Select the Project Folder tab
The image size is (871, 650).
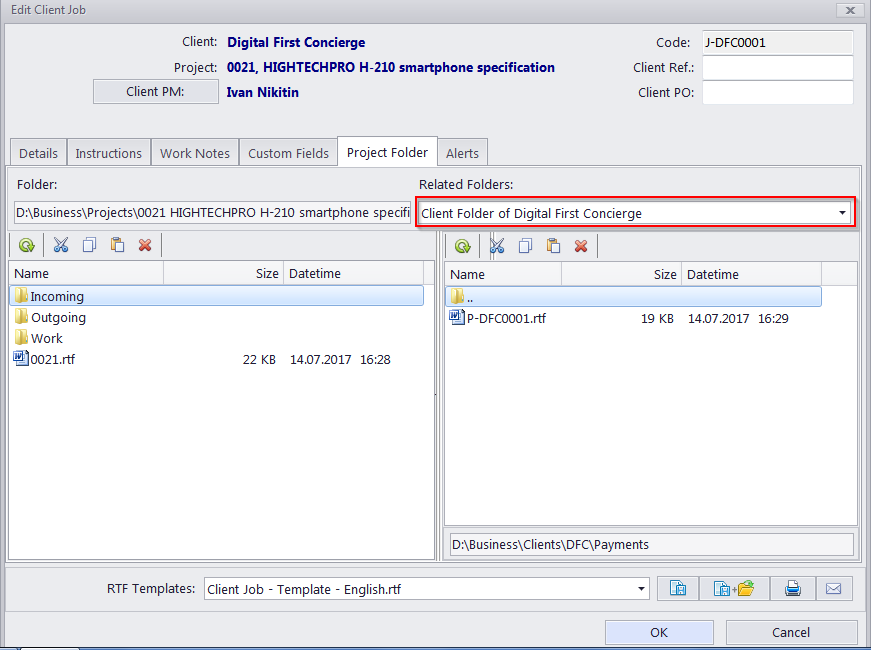(x=387, y=152)
